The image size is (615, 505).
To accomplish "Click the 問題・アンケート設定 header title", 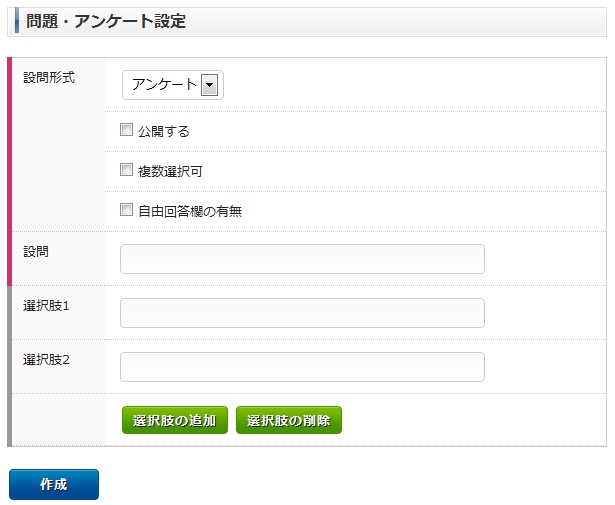I will point(106,21).
